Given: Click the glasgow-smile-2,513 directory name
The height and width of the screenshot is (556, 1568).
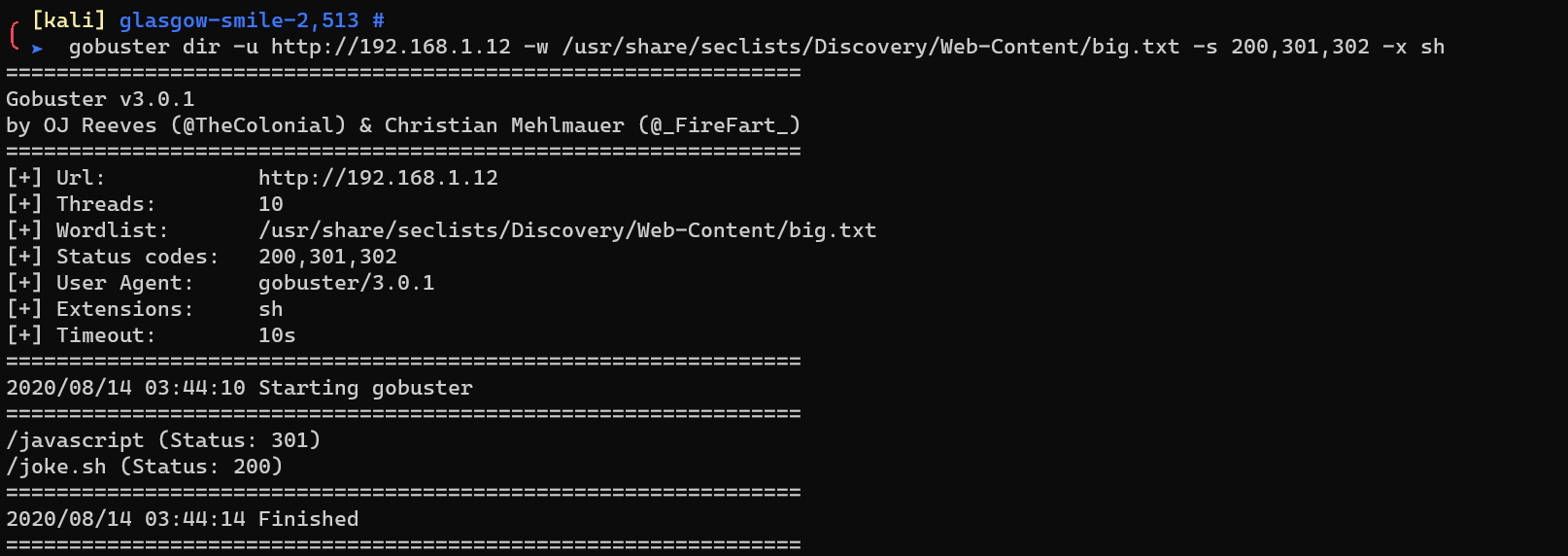Looking at the screenshot, I should (x=239, y=20).
